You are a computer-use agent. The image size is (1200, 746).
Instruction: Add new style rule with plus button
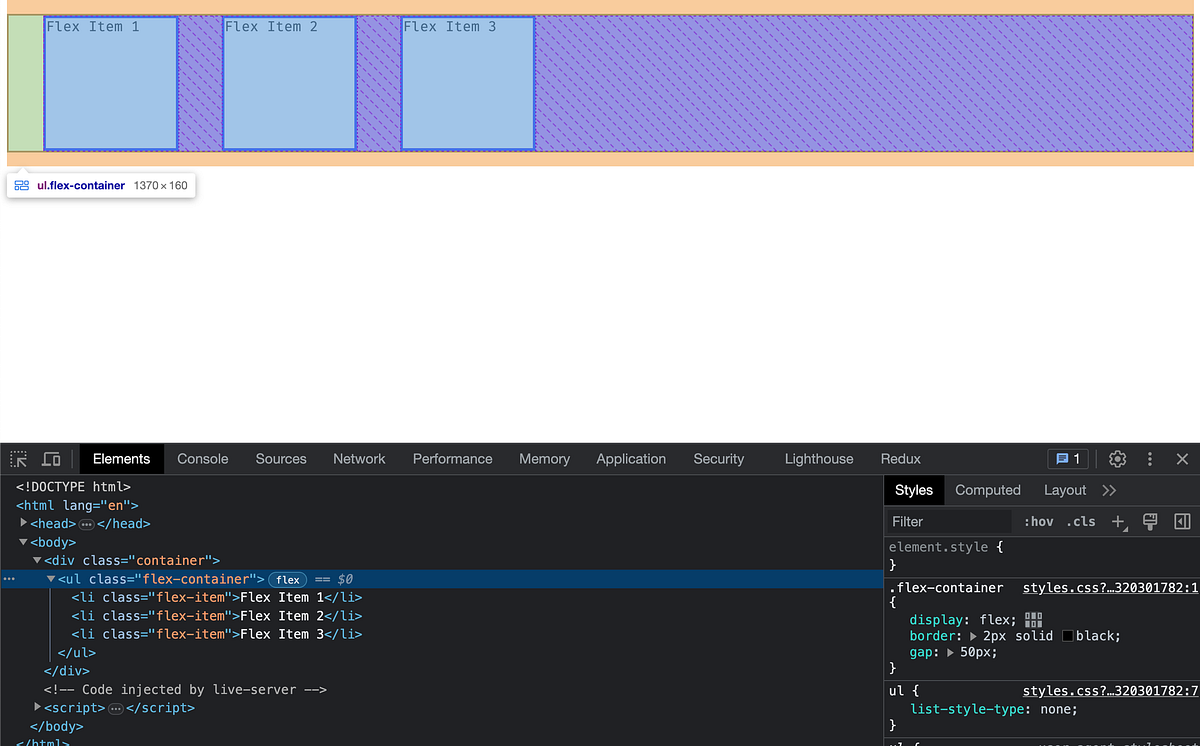pyautogui.click(x=1116, y=521)
